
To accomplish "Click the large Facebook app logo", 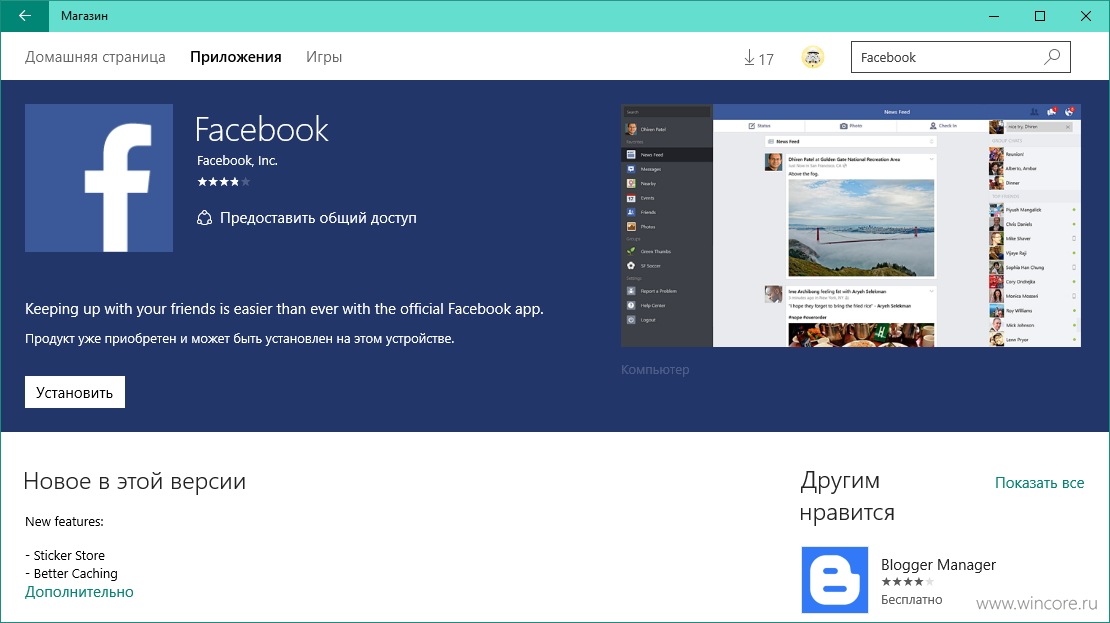I will click(x=99, y=178).
